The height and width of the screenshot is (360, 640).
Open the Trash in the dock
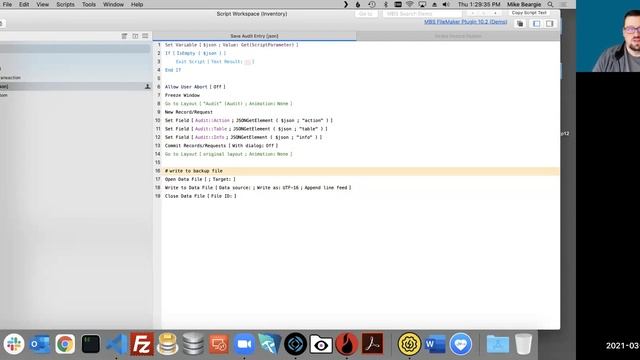[523, 344]
